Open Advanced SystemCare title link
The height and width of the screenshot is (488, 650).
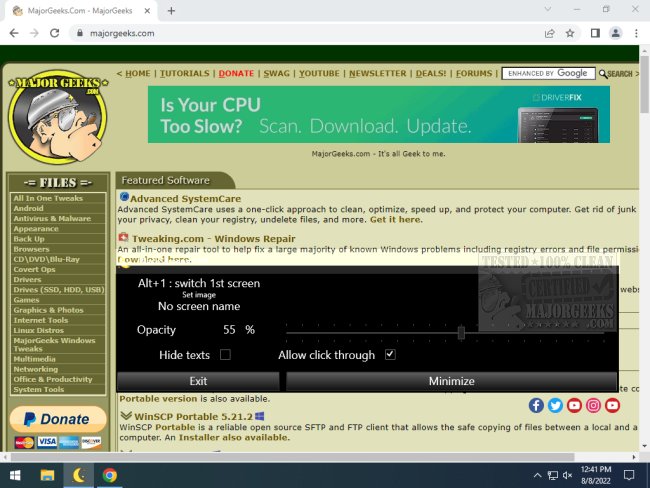[185, 199]
